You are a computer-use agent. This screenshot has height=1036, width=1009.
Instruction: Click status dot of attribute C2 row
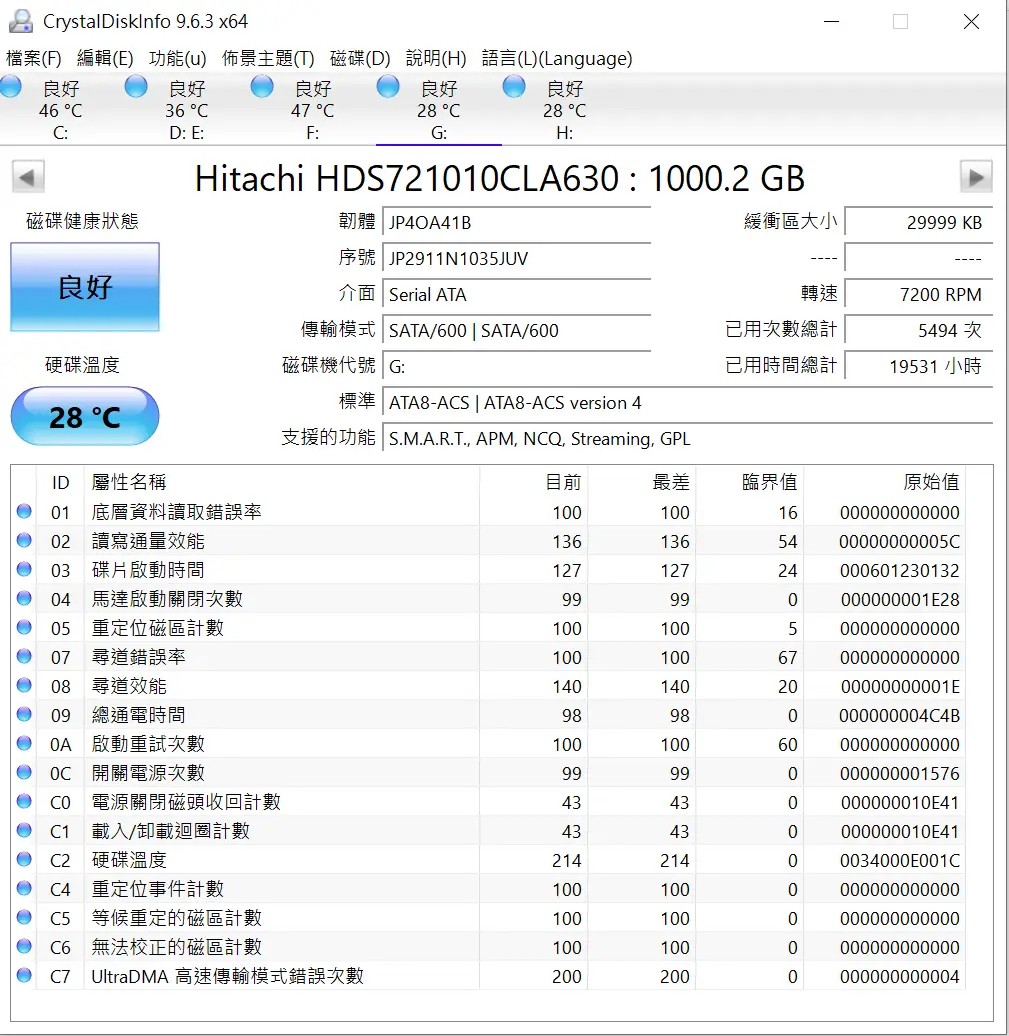tap(24, 860)
